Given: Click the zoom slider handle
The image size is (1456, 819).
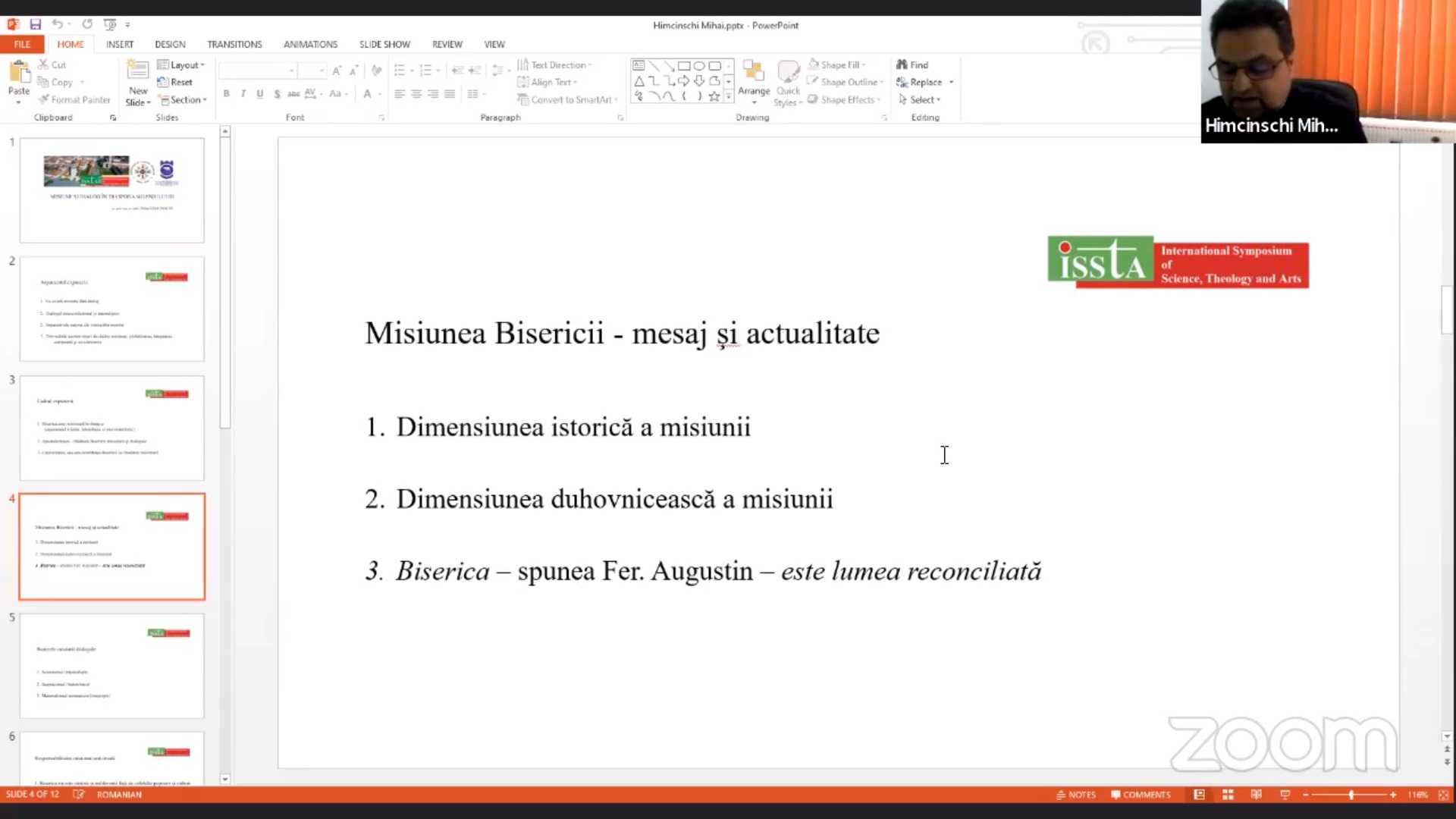Looking at the screenshot, I should tap(1351, 794).
